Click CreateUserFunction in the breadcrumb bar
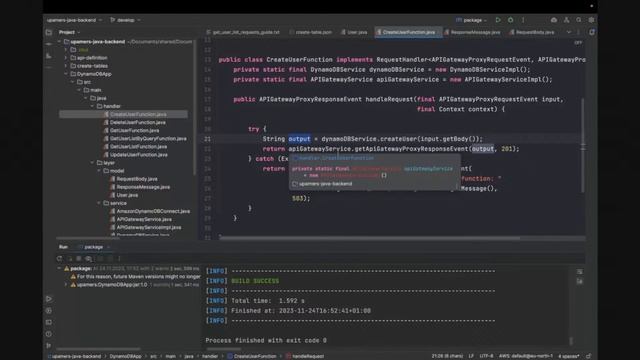Viewport: 640px width, 360px height. click(251, 356)
